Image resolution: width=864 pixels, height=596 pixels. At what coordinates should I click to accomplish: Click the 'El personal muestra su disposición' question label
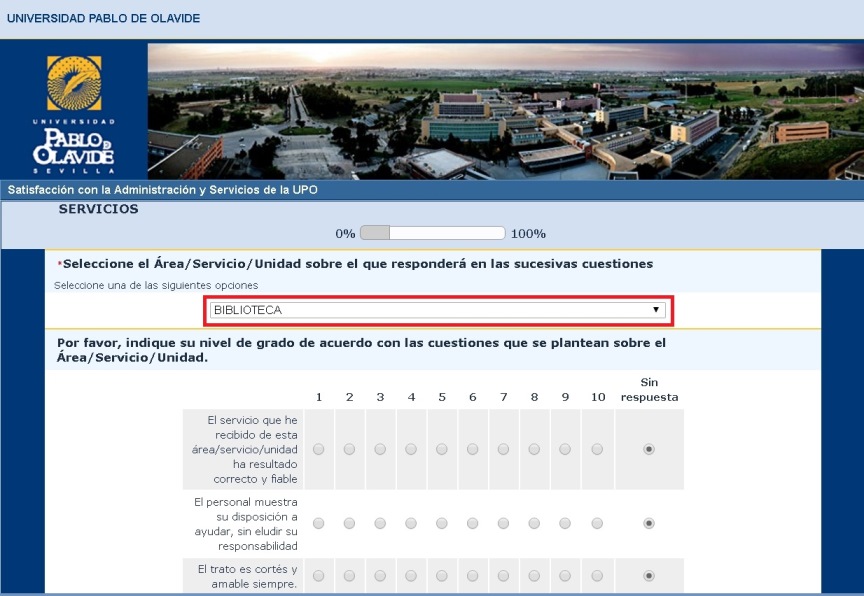coord(246,524)
